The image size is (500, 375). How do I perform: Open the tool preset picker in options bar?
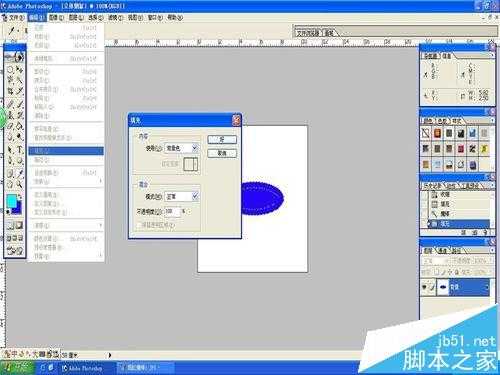pyautogui.click(x=13, y=31)
